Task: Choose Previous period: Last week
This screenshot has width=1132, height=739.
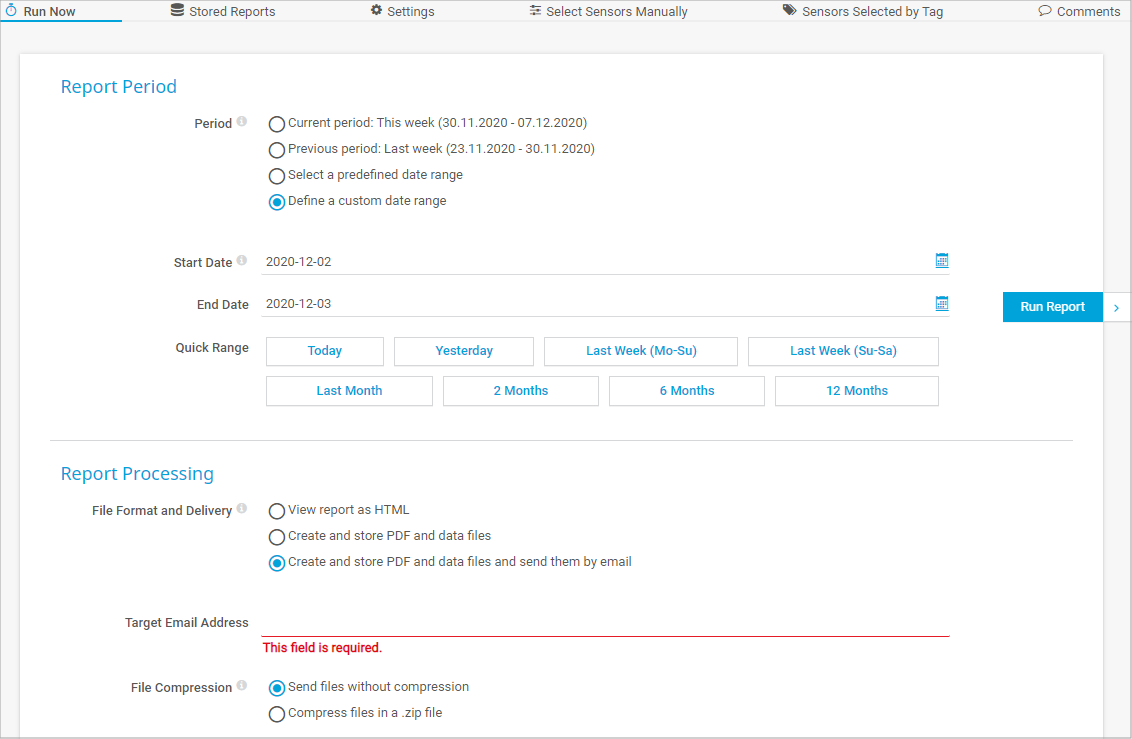Action: [x=277, y=150]
